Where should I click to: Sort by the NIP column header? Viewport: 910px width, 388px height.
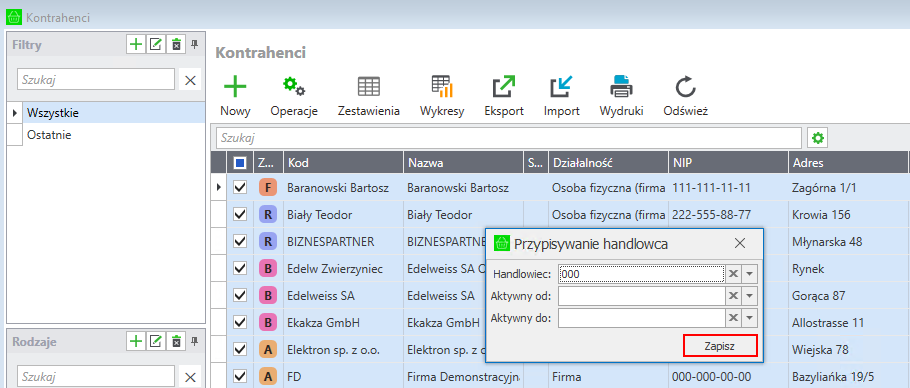point(728,163)
